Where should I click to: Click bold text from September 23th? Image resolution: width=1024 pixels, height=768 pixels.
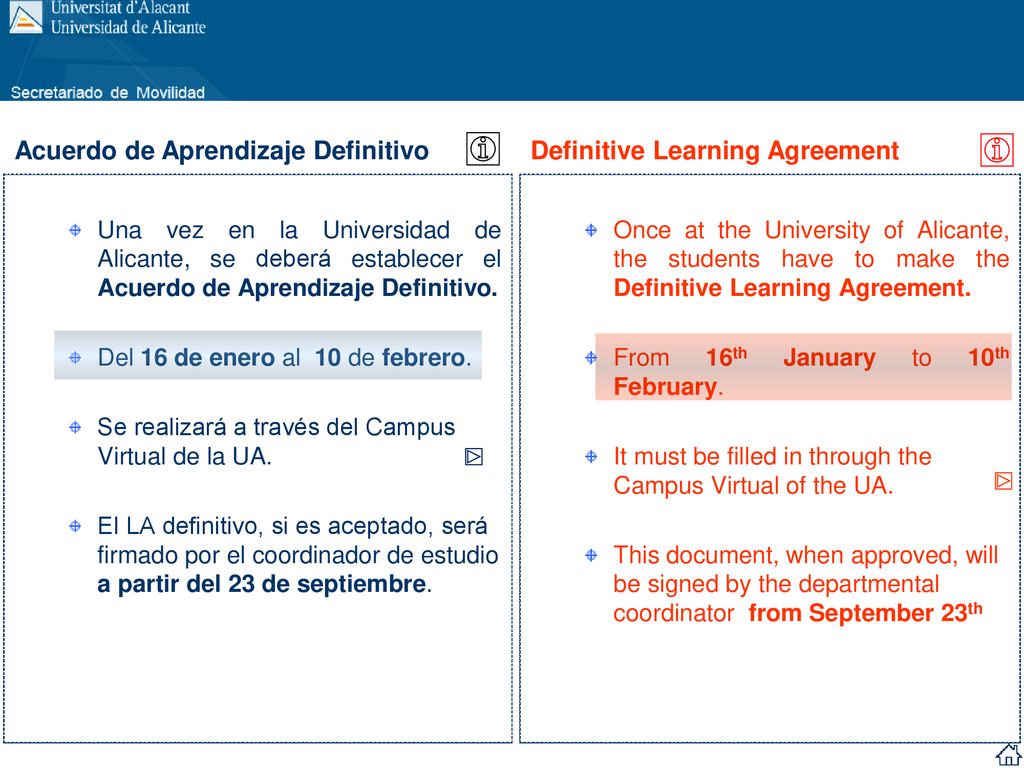point(865,612)
